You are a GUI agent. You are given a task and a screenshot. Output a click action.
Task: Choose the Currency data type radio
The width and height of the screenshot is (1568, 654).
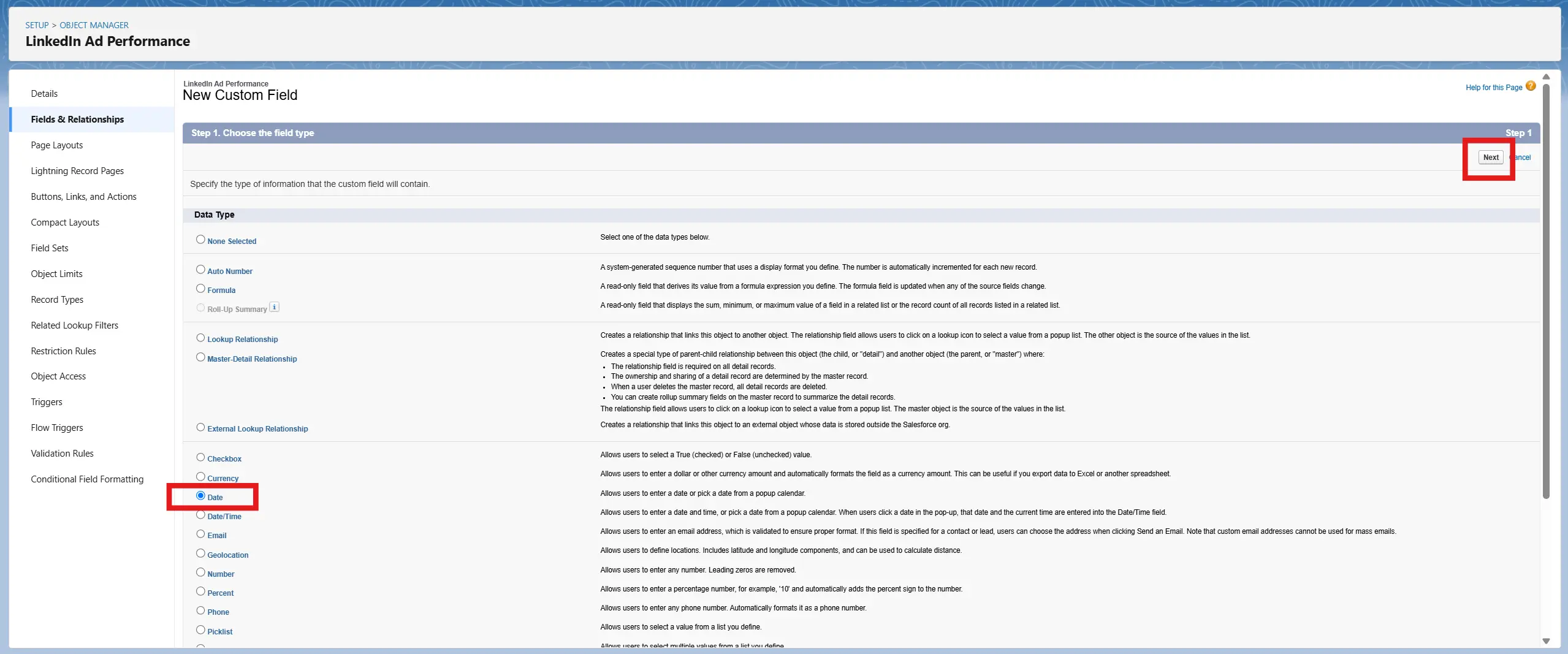200,477
